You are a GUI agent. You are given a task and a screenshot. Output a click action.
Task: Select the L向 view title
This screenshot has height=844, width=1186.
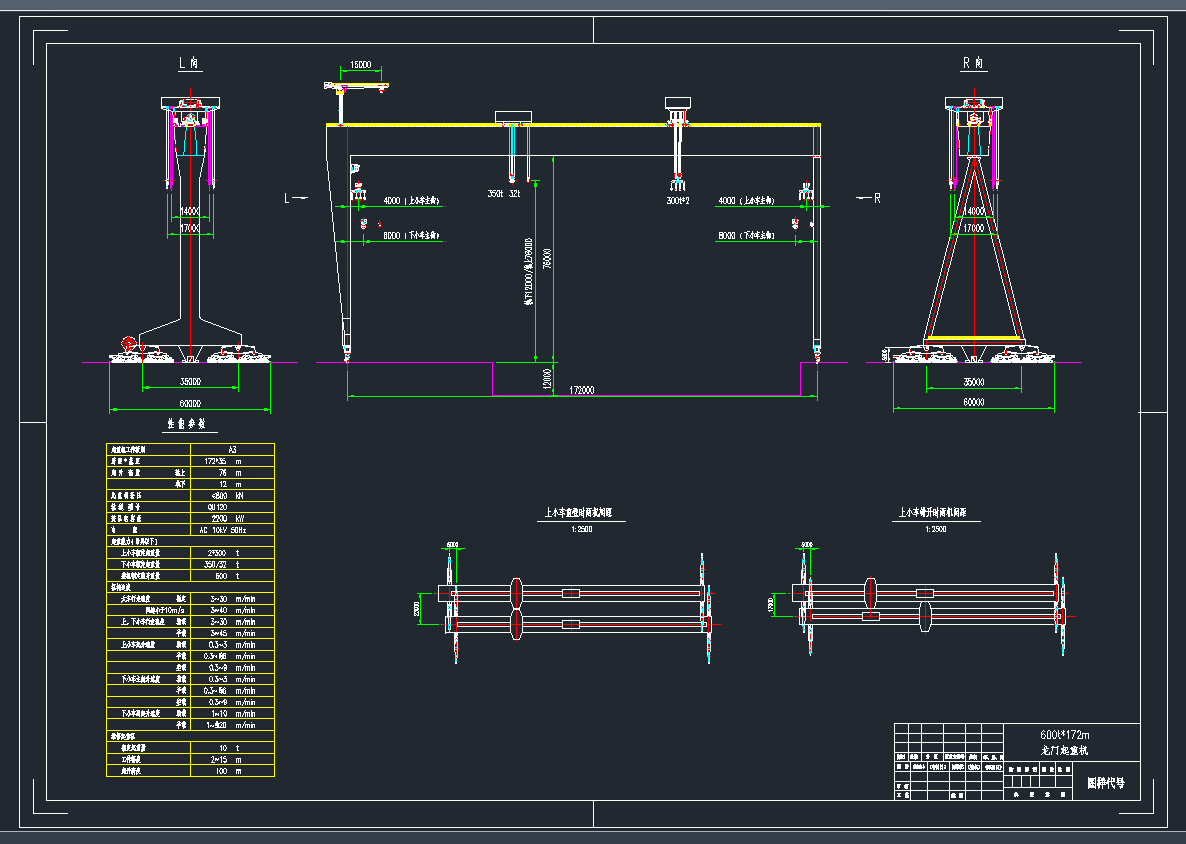point(189,63)
